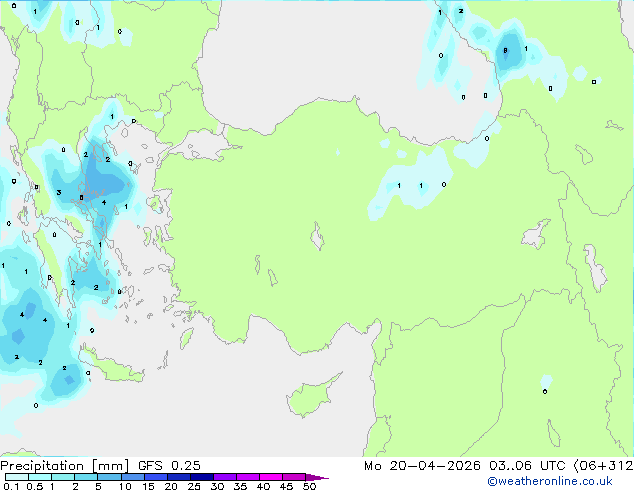This screenshot has height=490, width=634.
Task: Choose the 10–15 mm legend swatch
Action: click(132, 477)
